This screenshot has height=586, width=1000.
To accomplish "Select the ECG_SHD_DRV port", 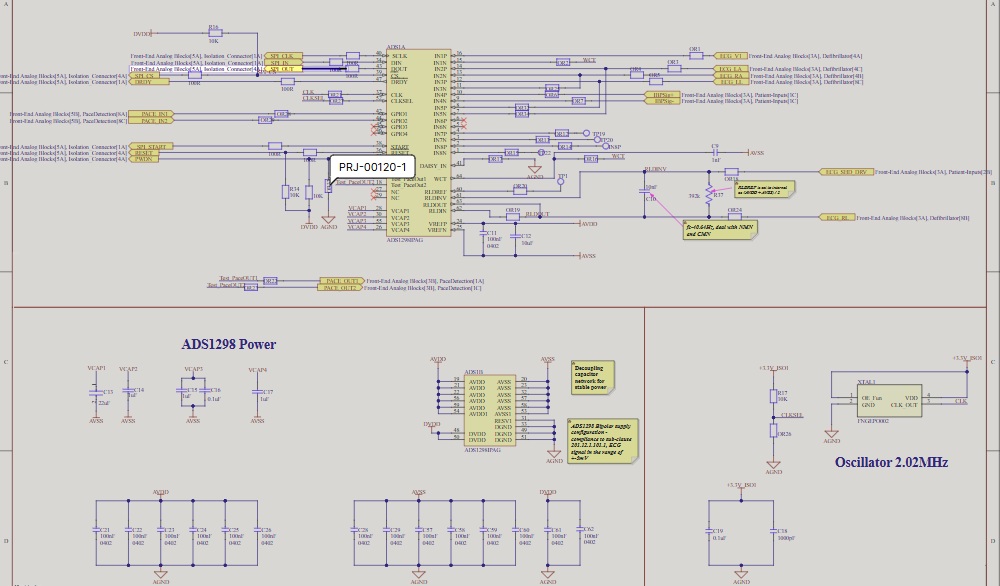I will click(846, 172).
